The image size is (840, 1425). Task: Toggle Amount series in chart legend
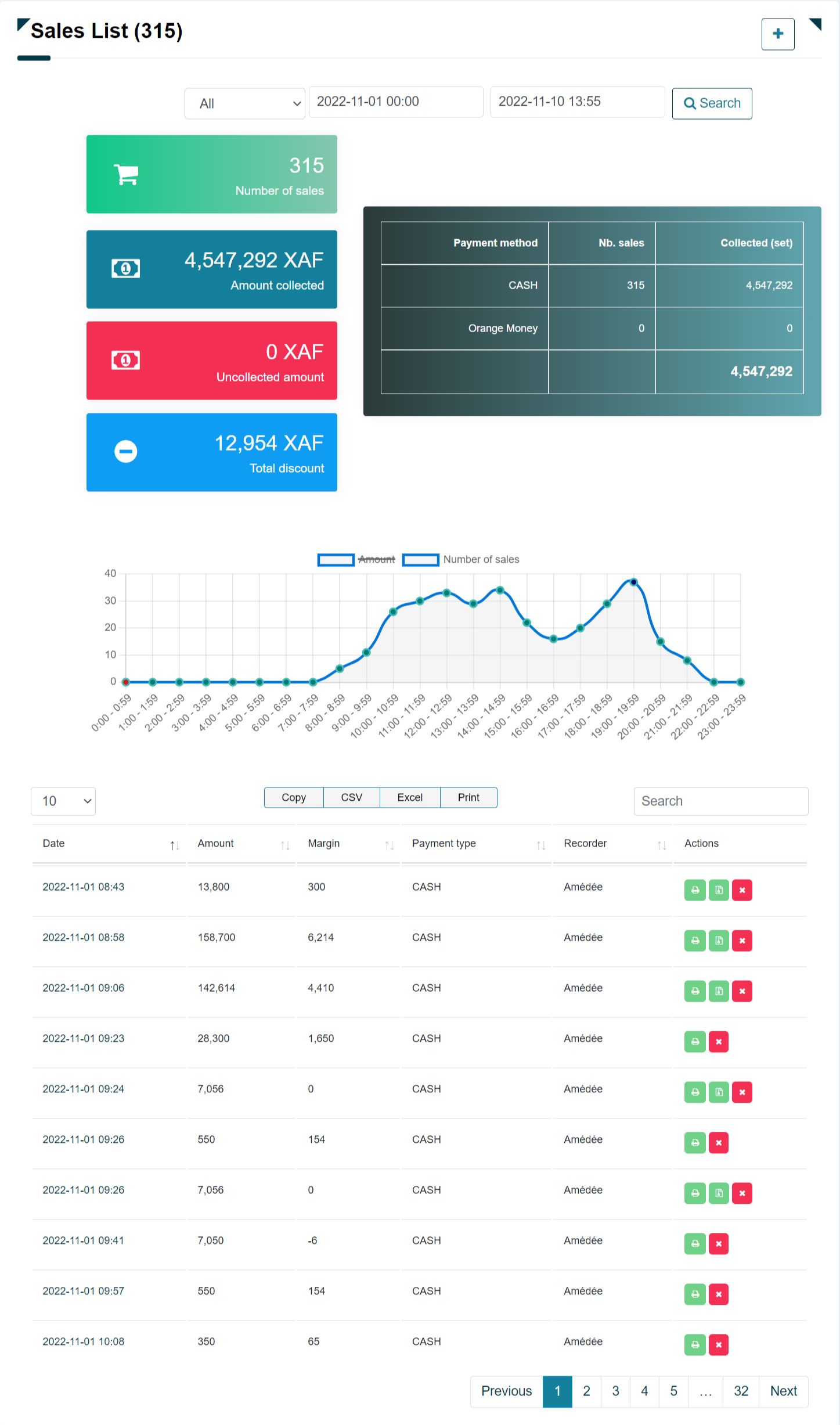click(356, 559)
